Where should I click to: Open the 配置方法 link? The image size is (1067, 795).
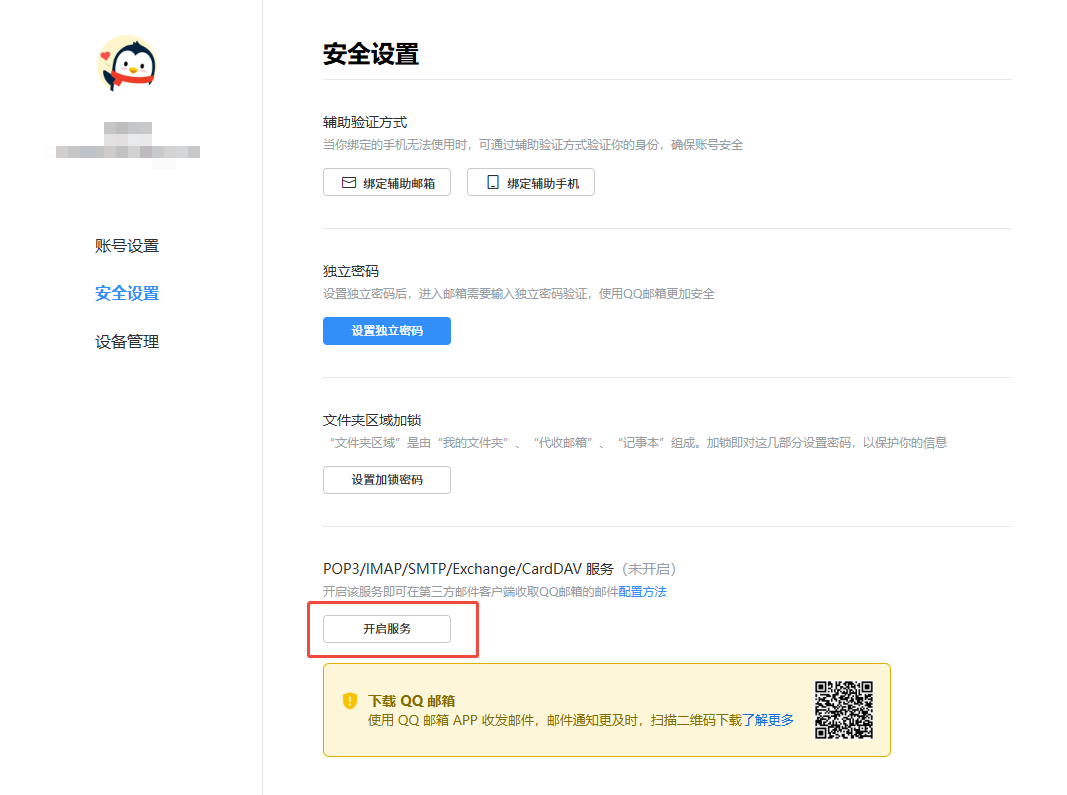pyautogui.click(x=642, y=592)
